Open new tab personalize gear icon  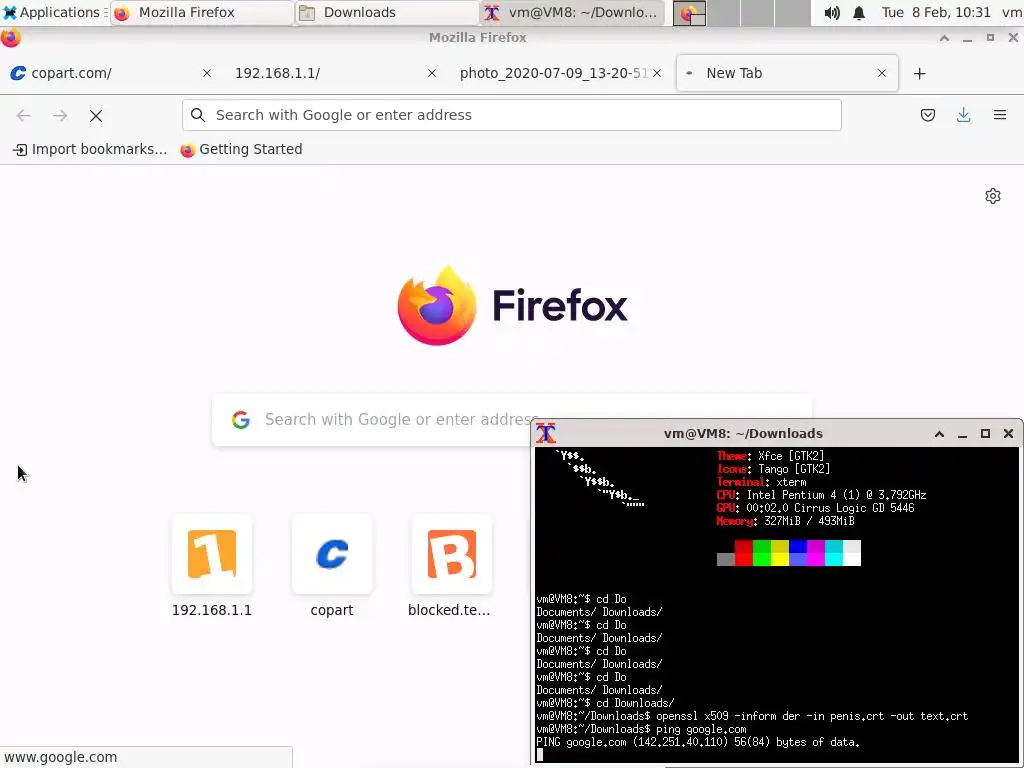[x=993, y=196]
